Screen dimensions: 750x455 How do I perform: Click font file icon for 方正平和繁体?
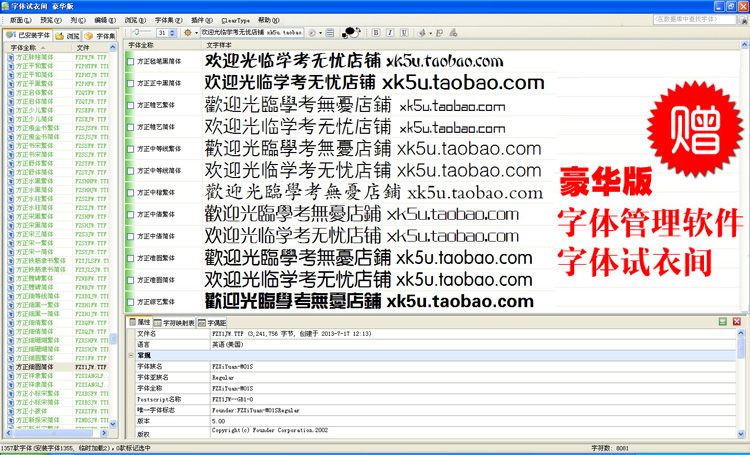click(11, 66)
